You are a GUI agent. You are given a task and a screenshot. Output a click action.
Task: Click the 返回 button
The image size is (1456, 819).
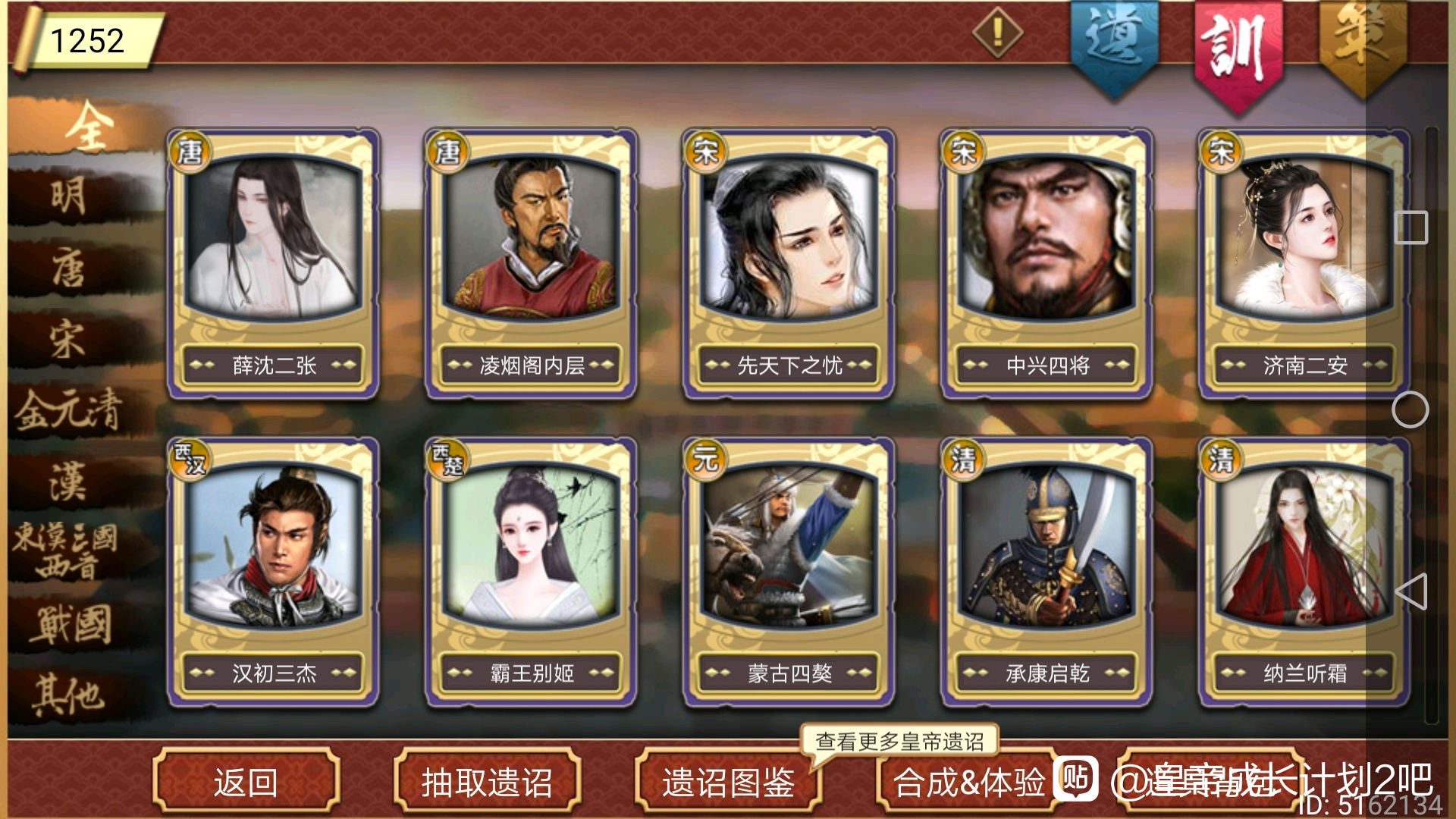coord(246,782)
